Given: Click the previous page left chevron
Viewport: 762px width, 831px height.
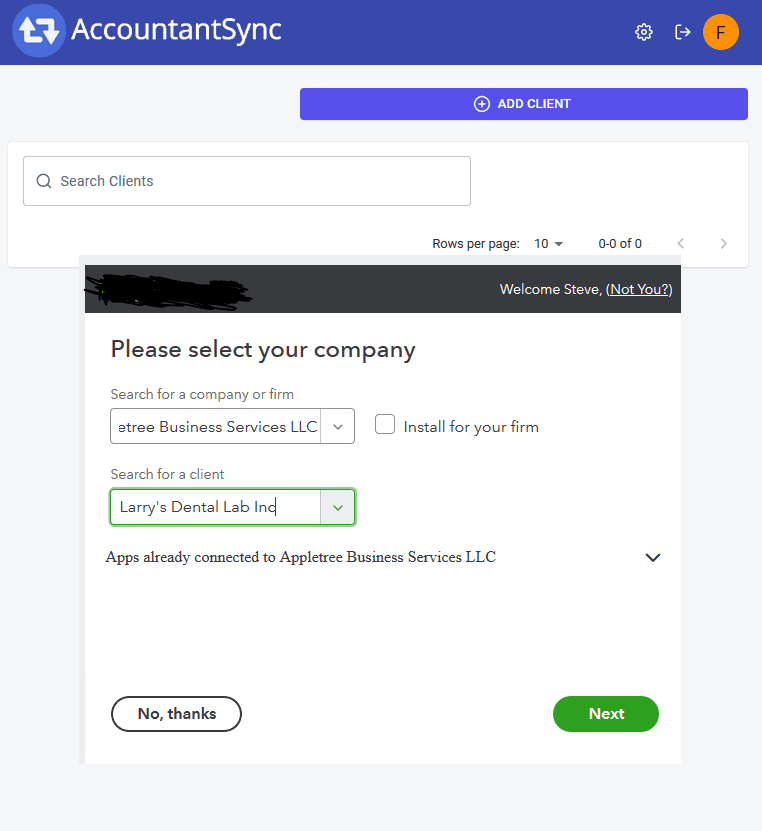Looking at the screenshot, I should 681,243.
